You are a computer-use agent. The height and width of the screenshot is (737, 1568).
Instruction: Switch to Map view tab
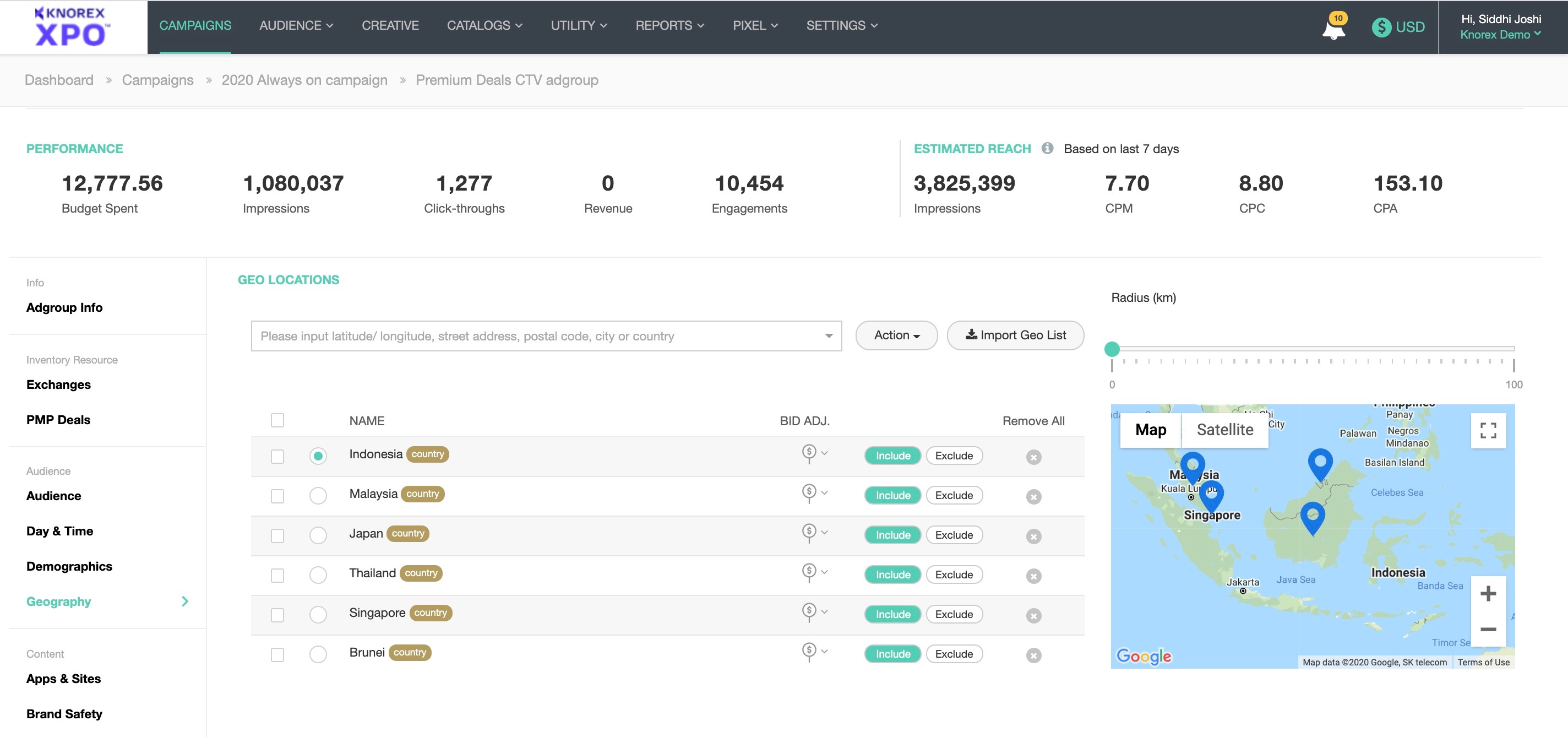1151,430
